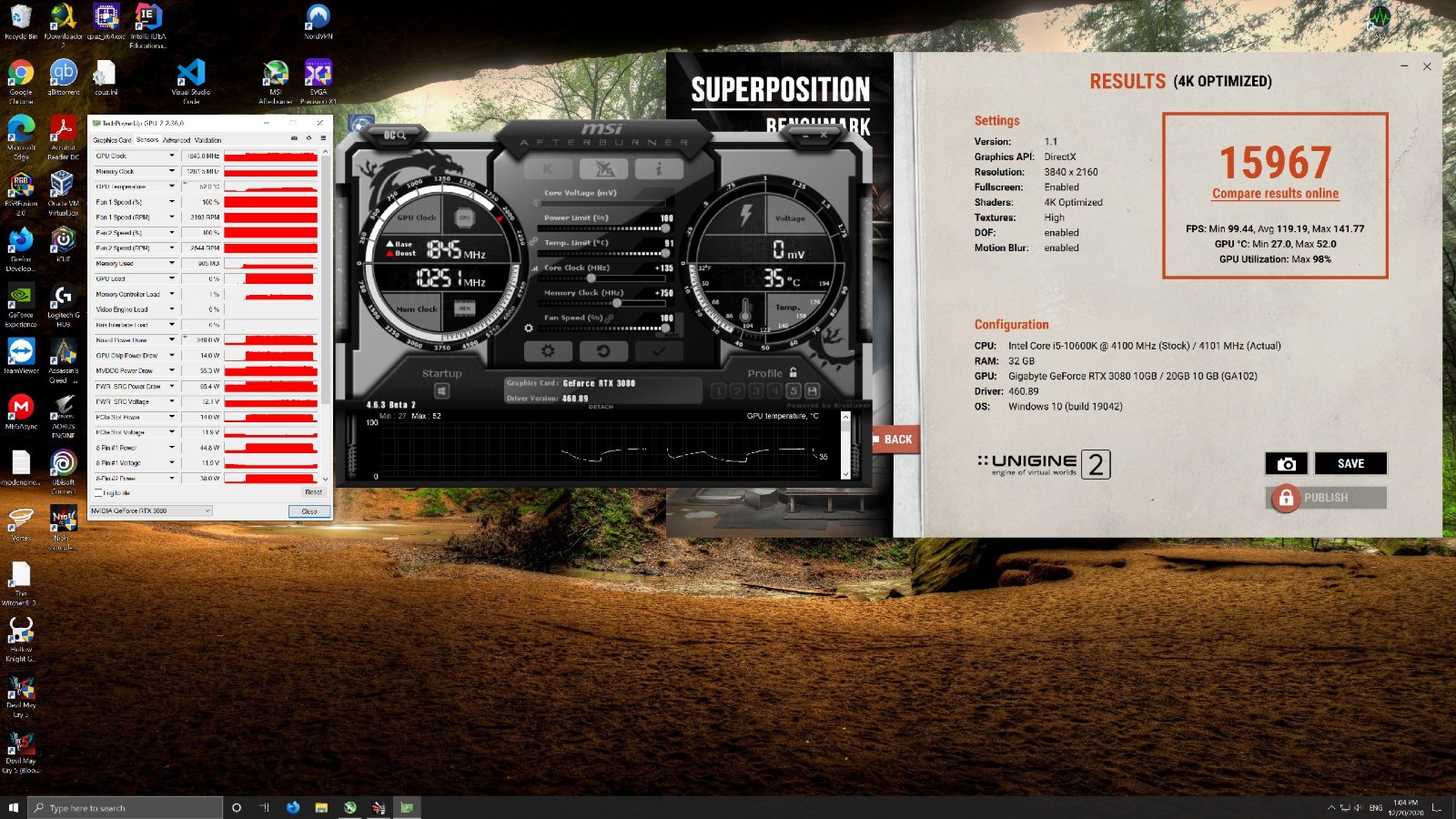1456x819 pixels.
Task: Open Fan 1 Speed (%) sensor dropdown
Action: pyautogui.click(x=171, y=202)
